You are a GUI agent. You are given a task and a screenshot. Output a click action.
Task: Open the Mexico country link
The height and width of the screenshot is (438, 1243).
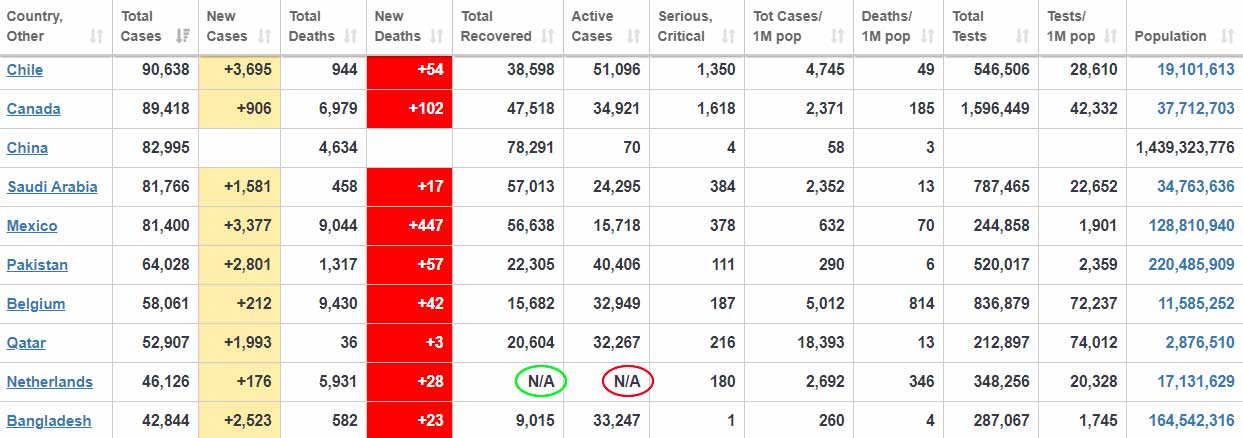point(32,226)
